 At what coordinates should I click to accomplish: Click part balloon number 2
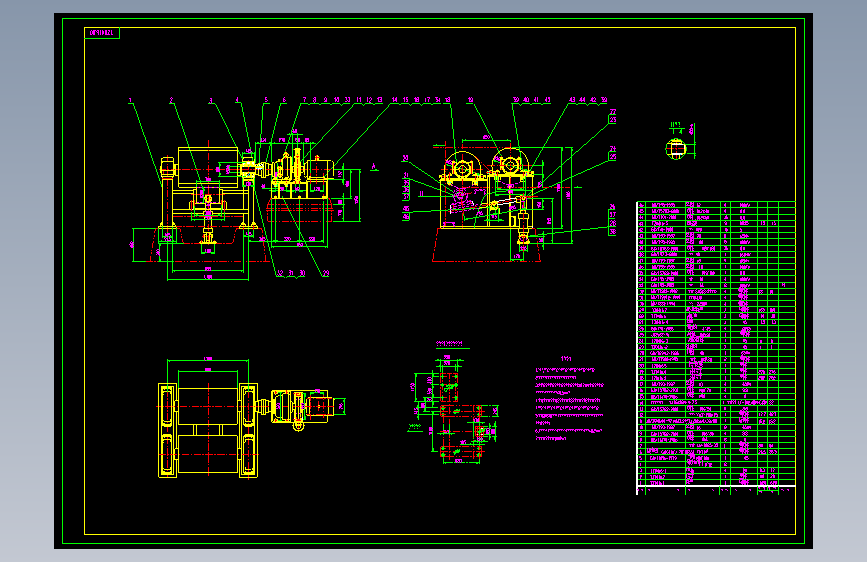[171, 100]
